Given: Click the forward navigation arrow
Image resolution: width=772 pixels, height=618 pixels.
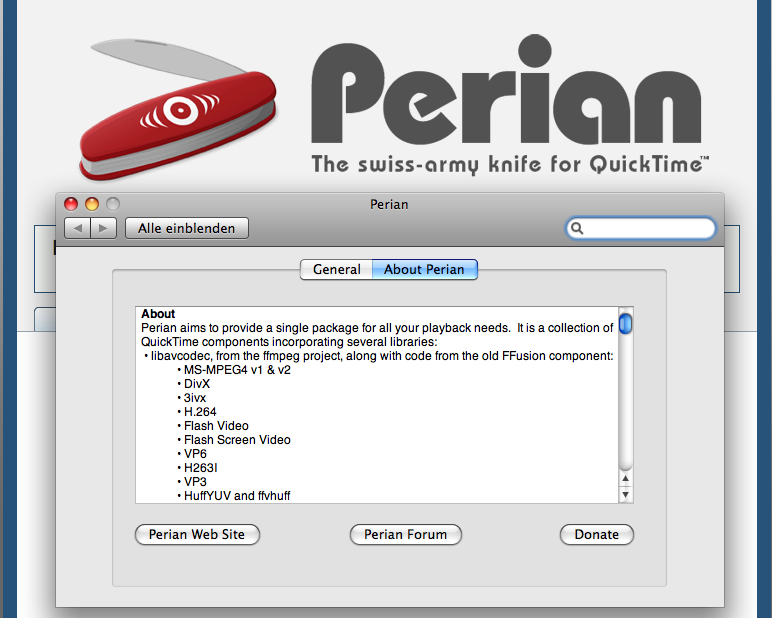Looking at the screenshot, I should [103, 228].
